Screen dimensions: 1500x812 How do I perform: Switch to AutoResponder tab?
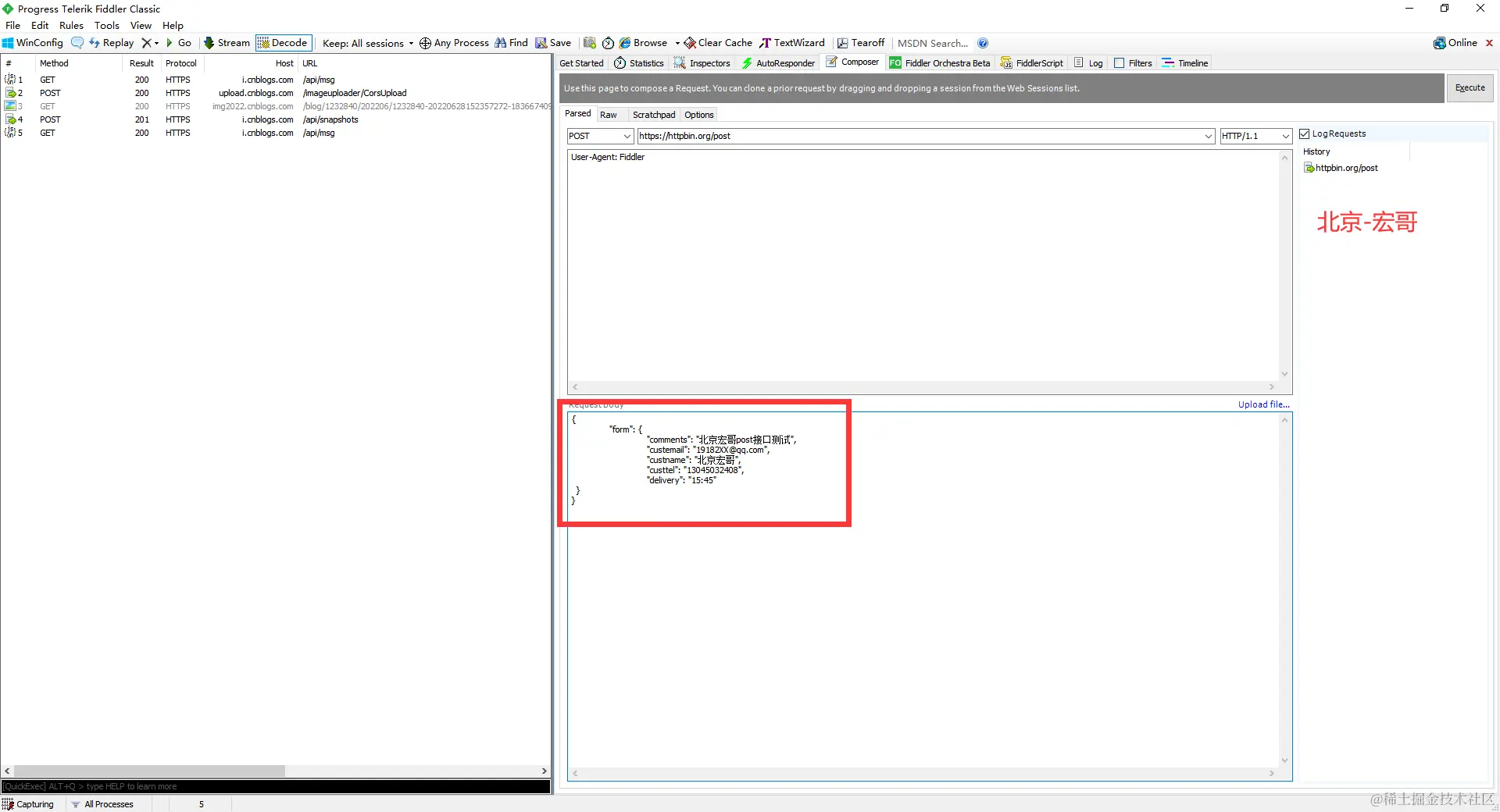777,63
